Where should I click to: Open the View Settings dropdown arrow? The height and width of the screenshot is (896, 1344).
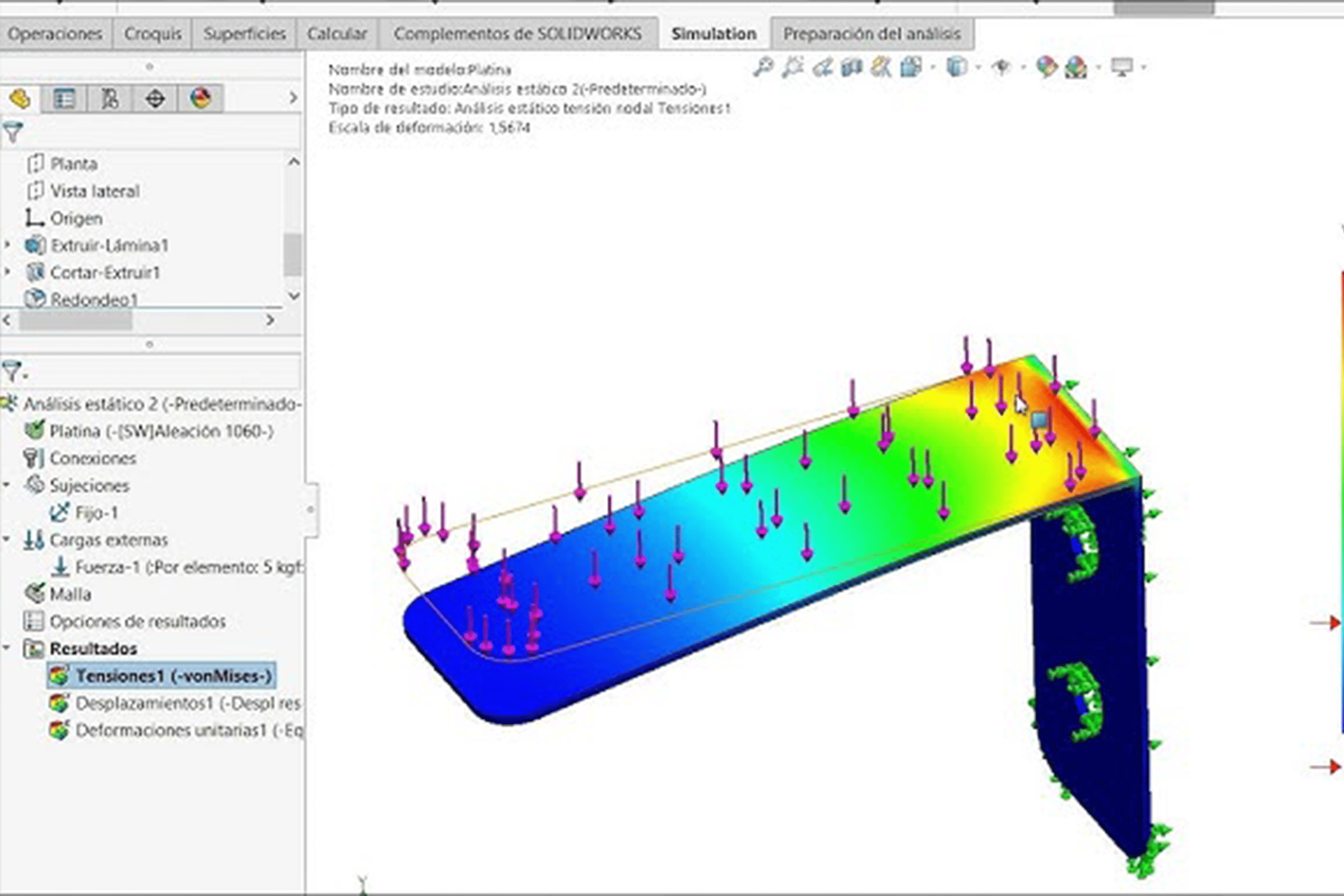1143,68
